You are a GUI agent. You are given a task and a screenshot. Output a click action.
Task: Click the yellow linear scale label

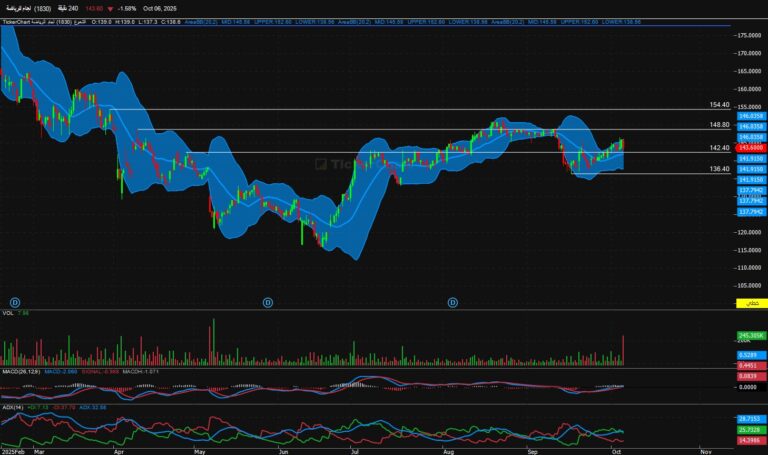tap(751, 304)
